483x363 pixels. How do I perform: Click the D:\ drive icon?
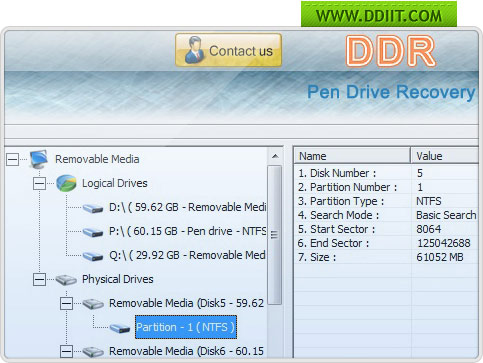[x=93, y=209]
